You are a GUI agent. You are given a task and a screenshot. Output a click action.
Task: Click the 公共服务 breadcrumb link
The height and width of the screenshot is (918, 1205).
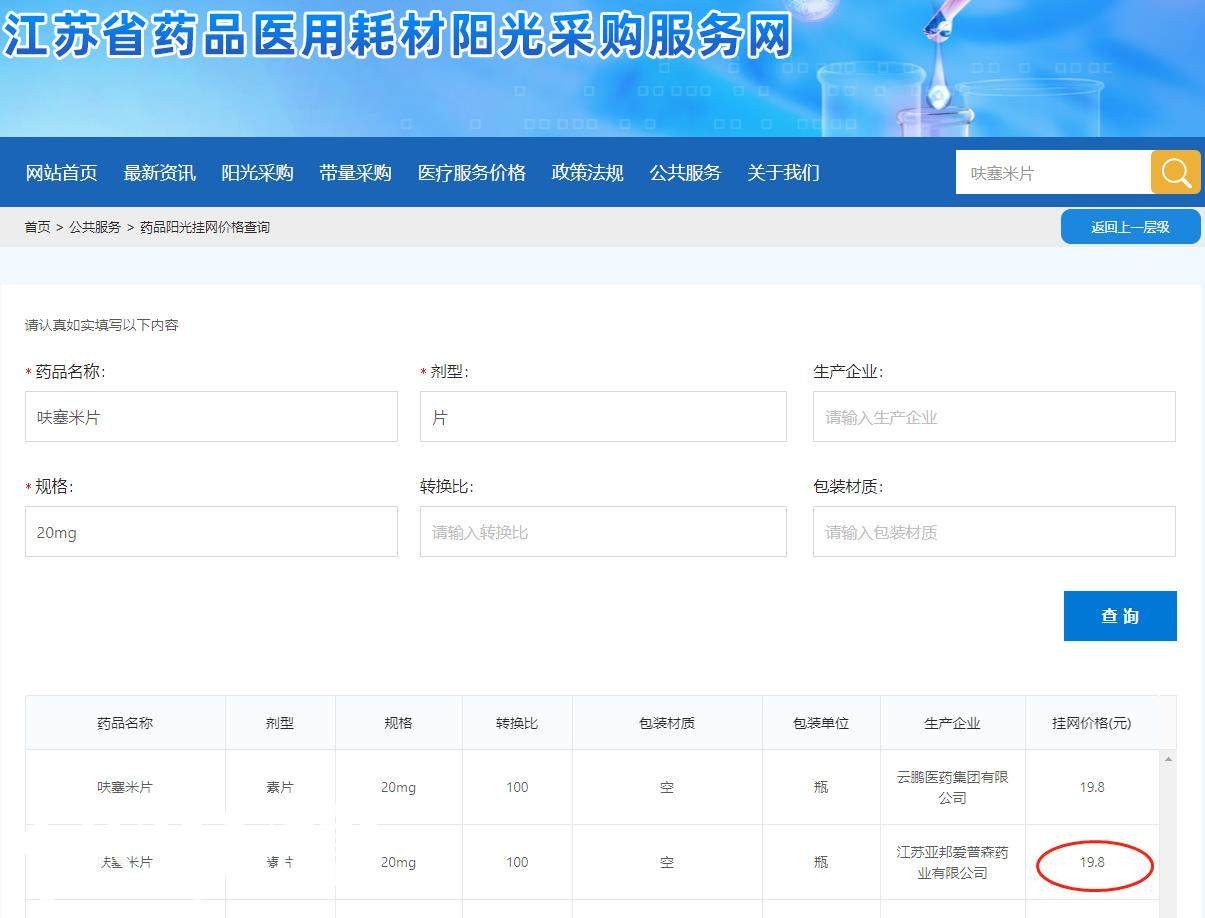(95, 227)
